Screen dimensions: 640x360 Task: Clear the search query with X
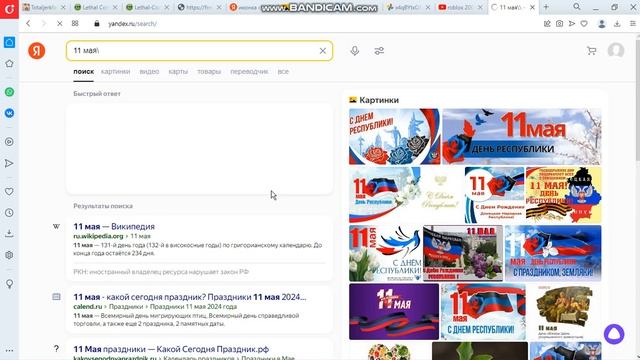coord(322,51)
